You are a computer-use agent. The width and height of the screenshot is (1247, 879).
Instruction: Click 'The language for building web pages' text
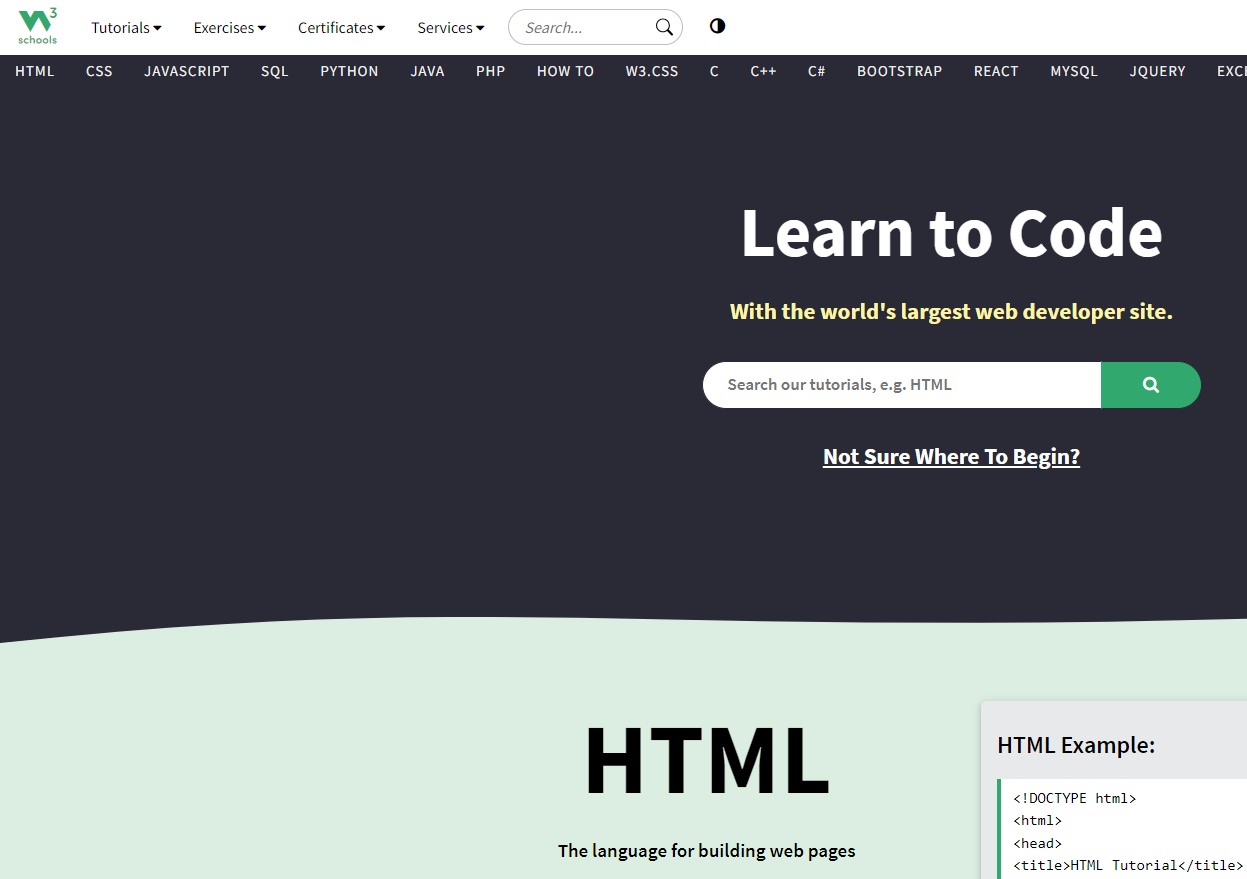[707, 851]
